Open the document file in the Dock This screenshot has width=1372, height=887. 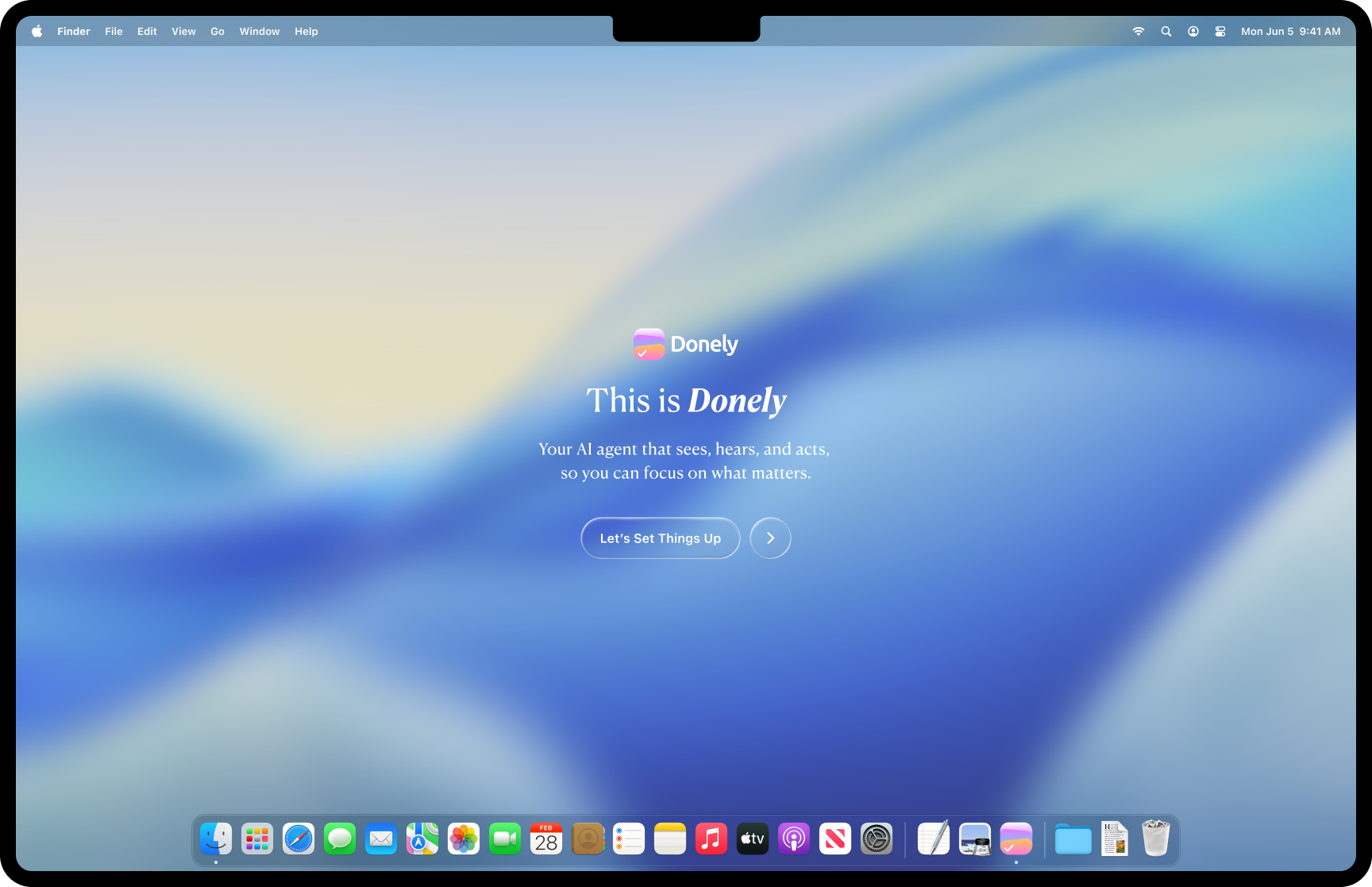[1115, 839]
